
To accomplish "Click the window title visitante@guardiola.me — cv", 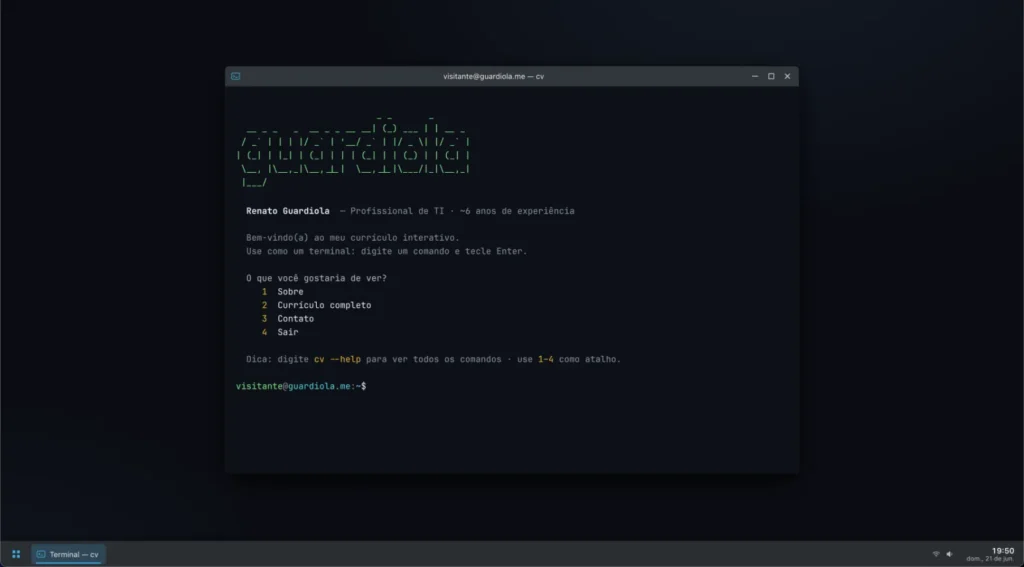I will pos(494,76).
